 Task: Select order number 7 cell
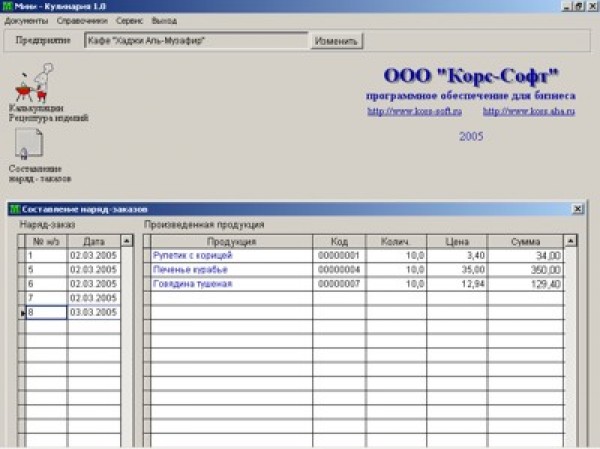tap(46, 298)
